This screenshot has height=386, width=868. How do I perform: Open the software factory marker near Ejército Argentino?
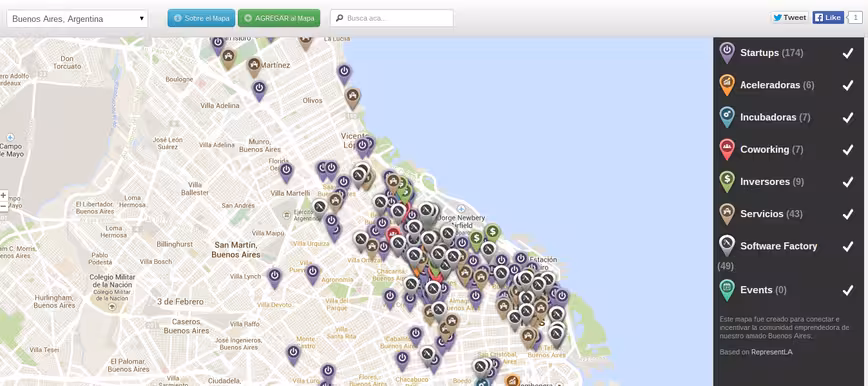319,209
